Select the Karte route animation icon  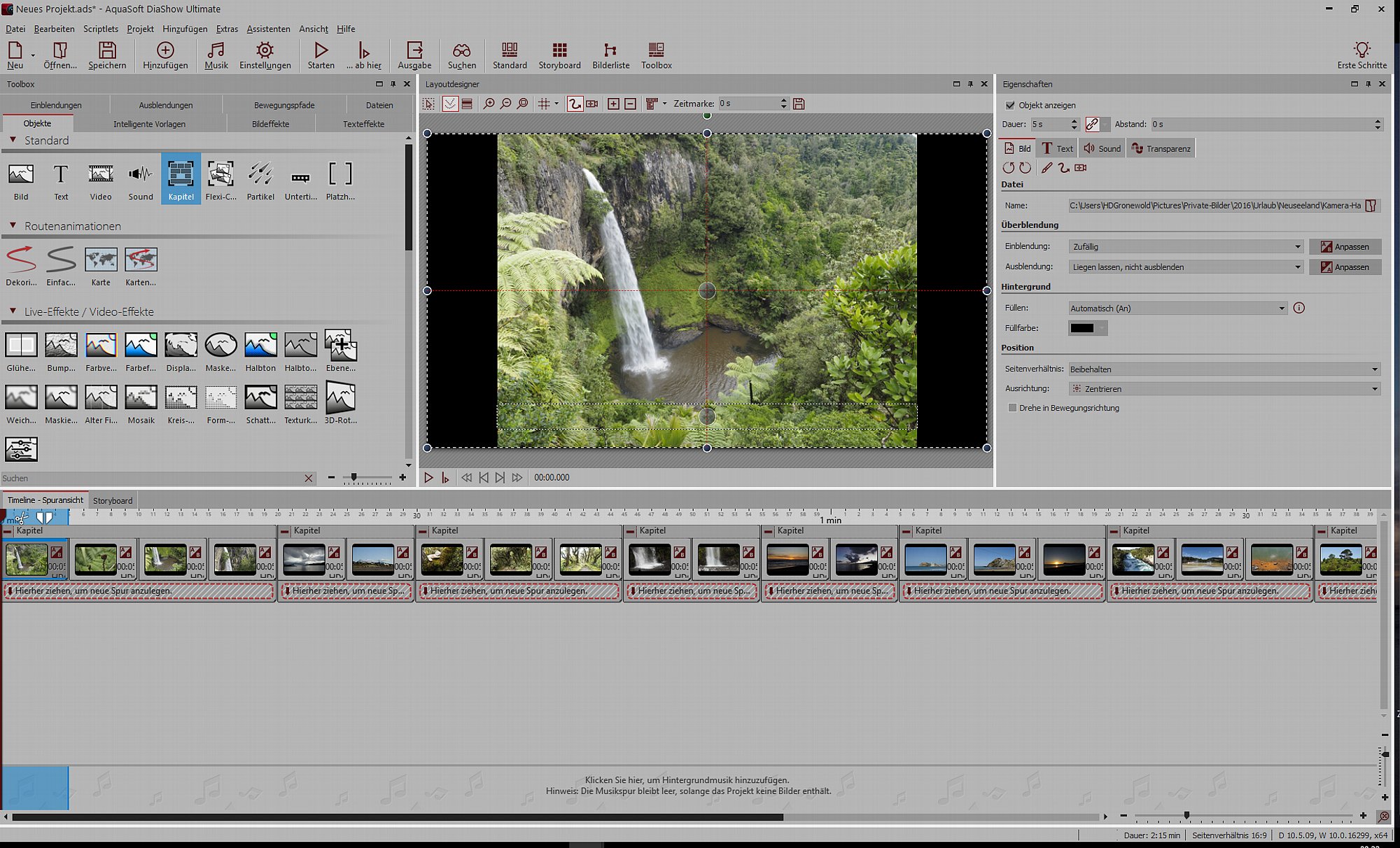click(x=101, y=267)
